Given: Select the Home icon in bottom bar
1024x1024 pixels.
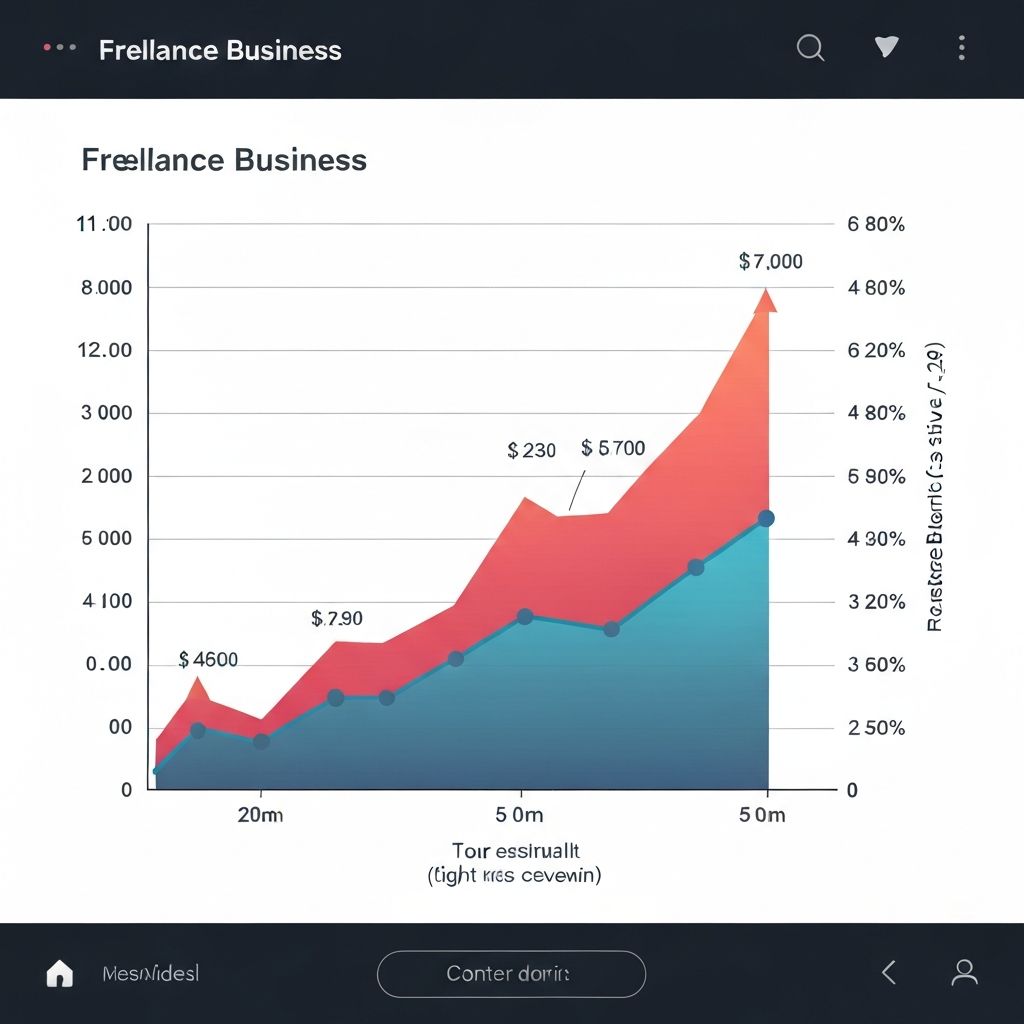Looking at the screenshot, I should point(59,971).
